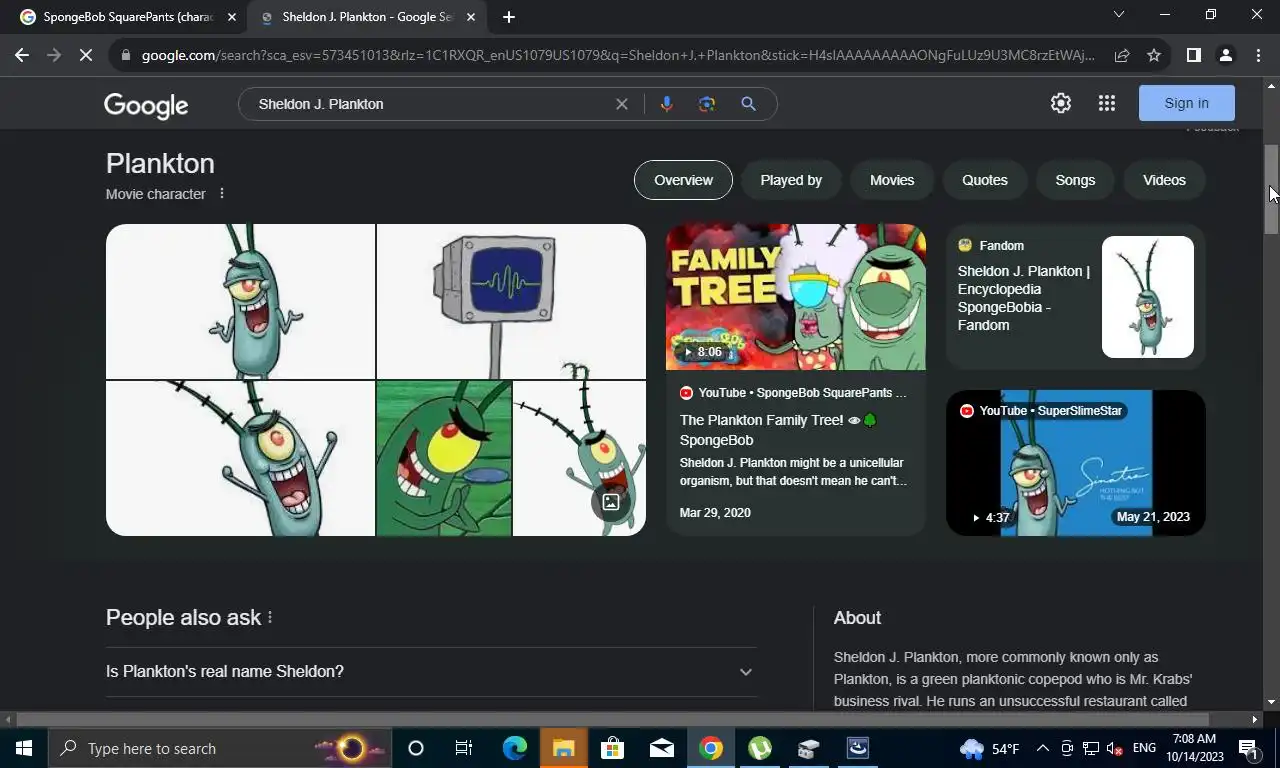
Task: Select the Overview chip
Action: pos(683,180)
